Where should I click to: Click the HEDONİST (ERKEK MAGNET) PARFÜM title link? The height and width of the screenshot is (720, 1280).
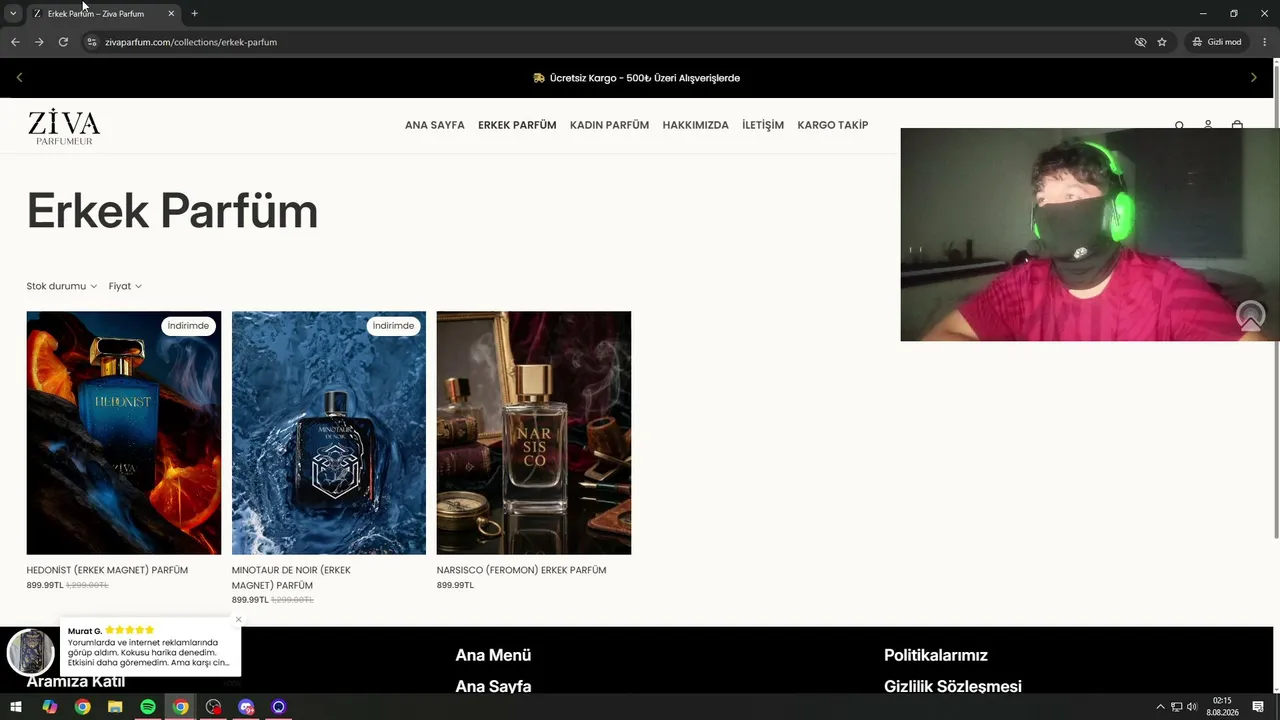107,570
